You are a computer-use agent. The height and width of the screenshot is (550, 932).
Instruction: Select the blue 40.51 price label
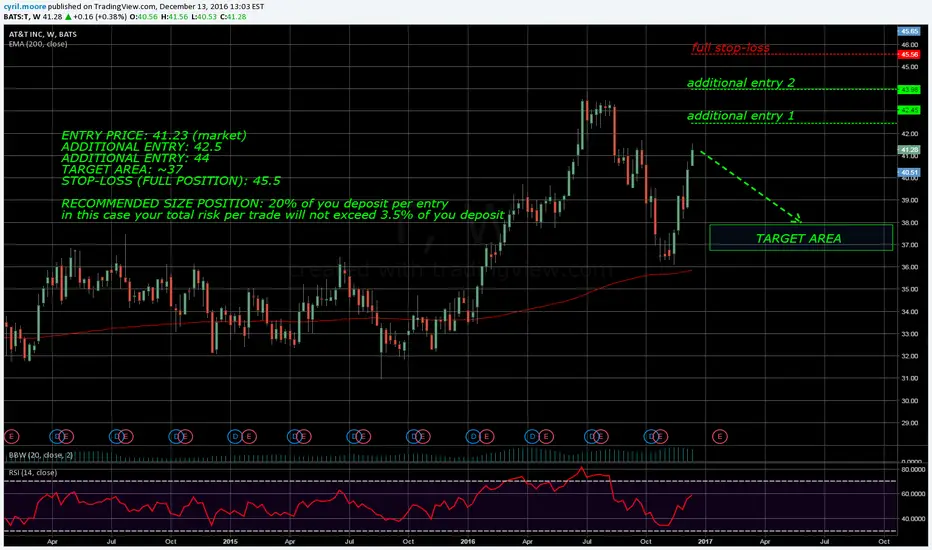909,172
